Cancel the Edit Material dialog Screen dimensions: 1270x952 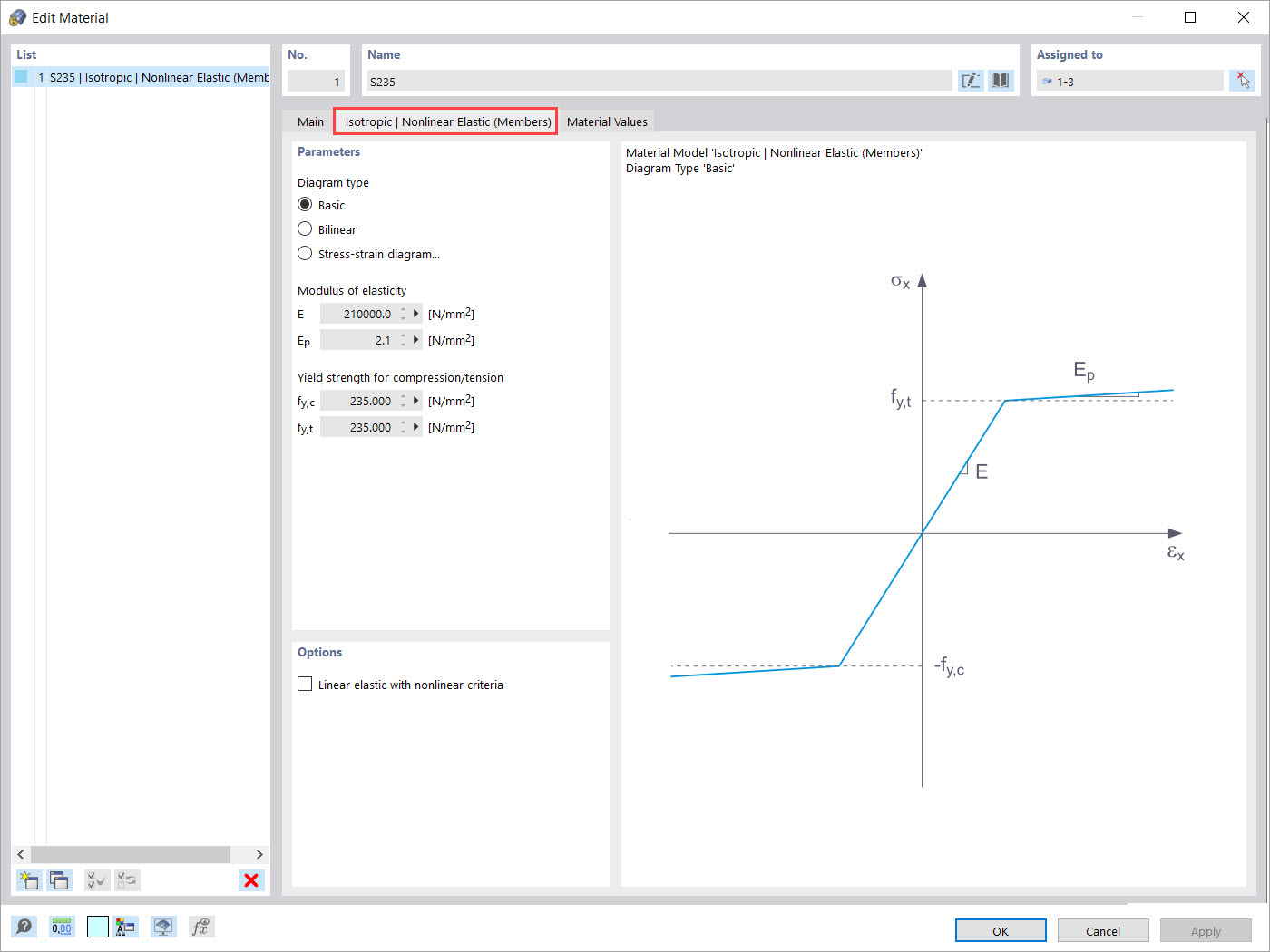(1103, 930)
